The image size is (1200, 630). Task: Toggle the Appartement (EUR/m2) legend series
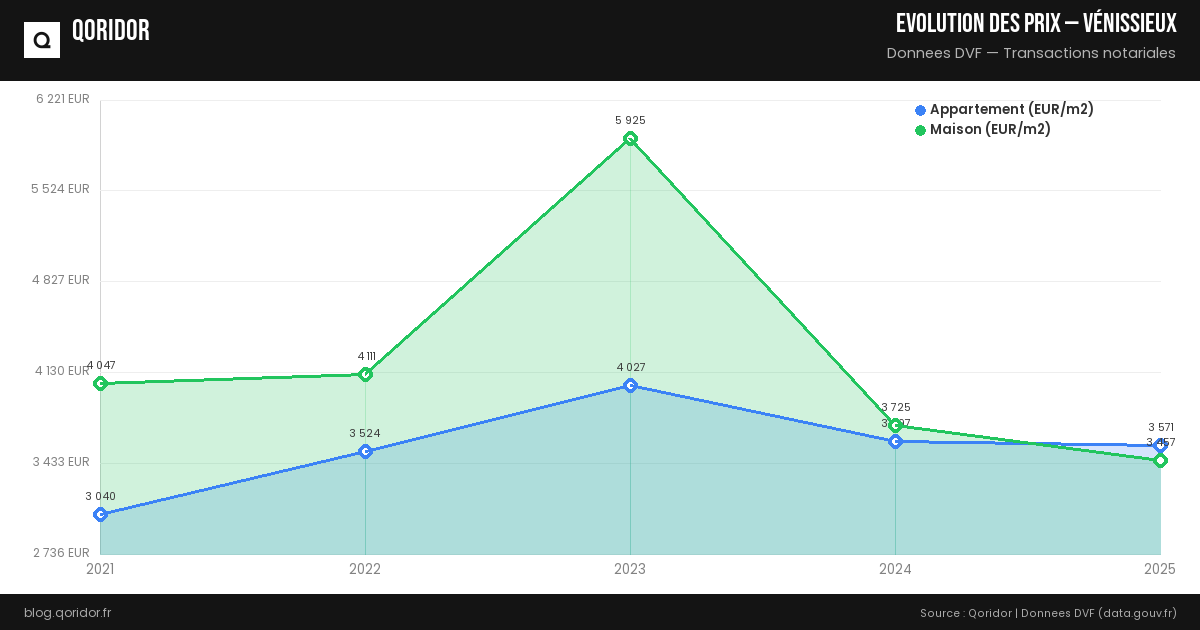[1011, 110]
